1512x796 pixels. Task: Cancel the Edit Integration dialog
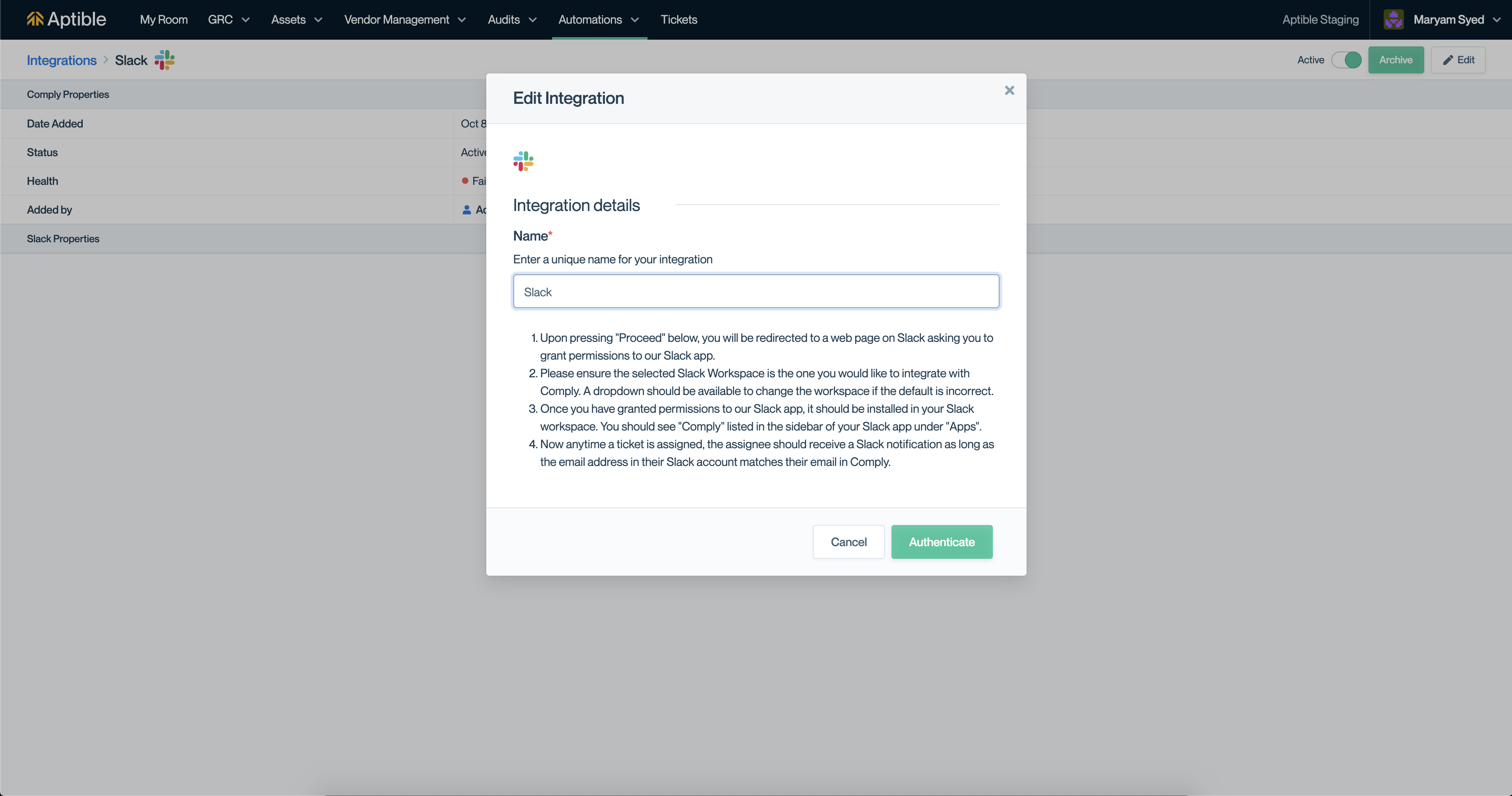848,542
